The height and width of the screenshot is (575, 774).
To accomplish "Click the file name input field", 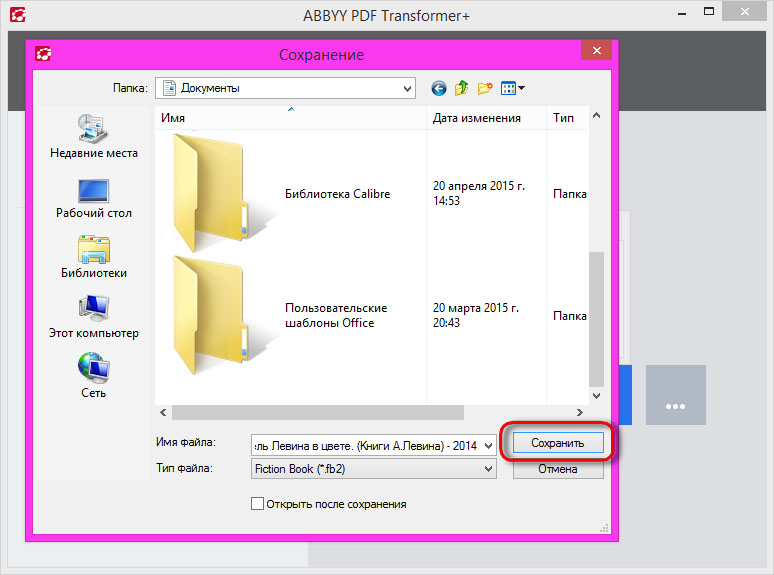I will pos(366,446).
